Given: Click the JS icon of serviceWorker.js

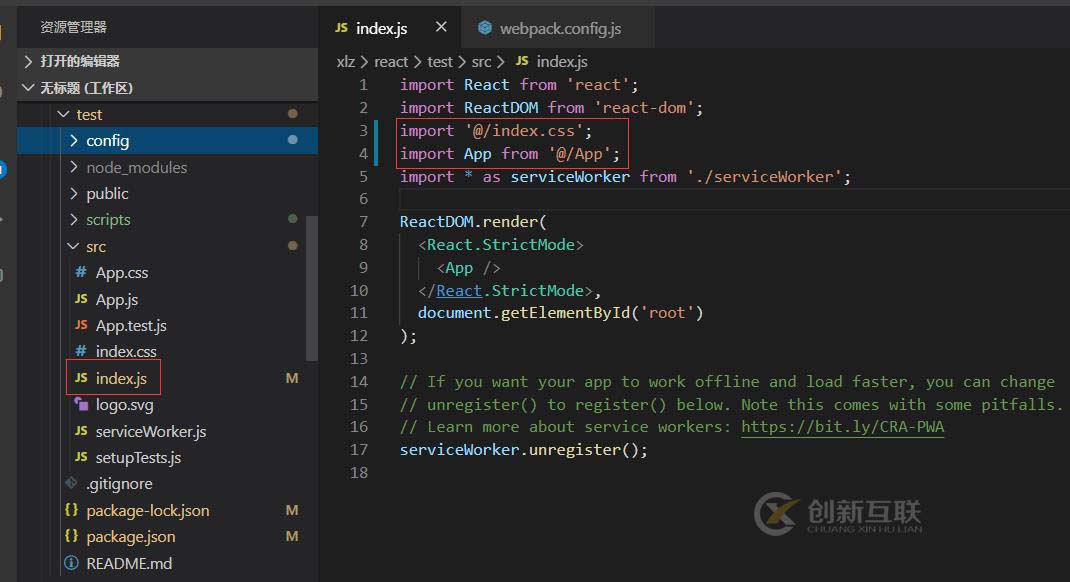Looking at the screenshot, I should [81, 432].
